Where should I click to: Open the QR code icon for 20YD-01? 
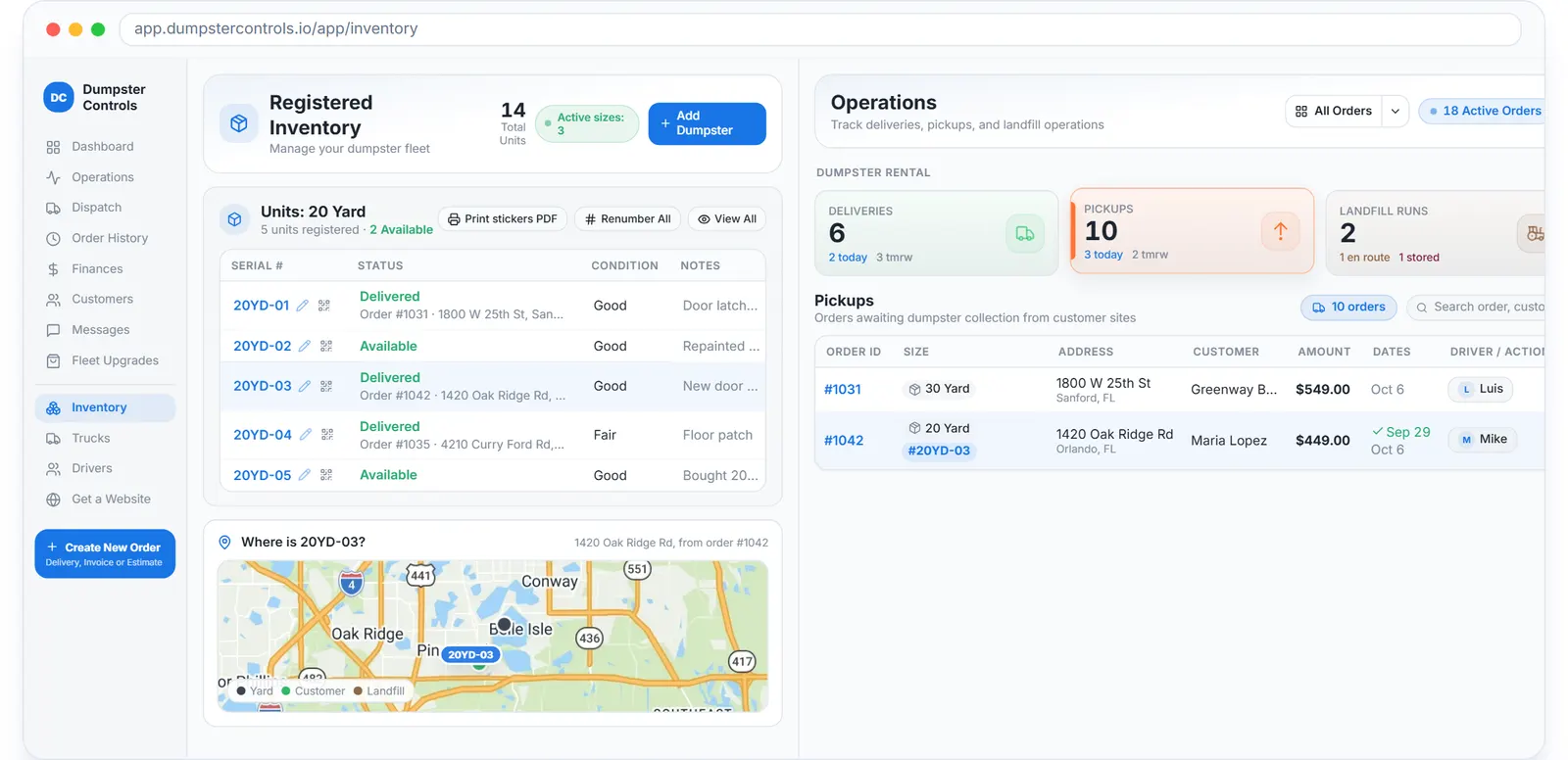click(324, 306)
